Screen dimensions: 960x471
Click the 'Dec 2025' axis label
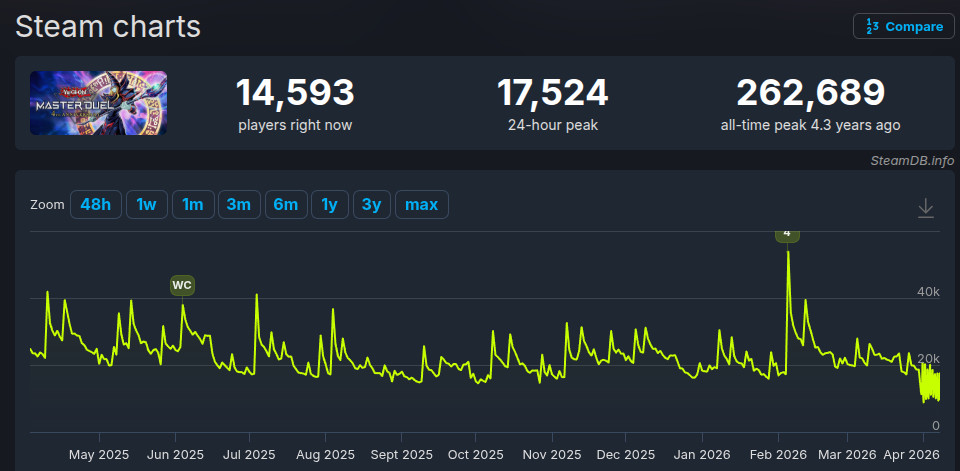pyautogui.click(x=626, y=455)
